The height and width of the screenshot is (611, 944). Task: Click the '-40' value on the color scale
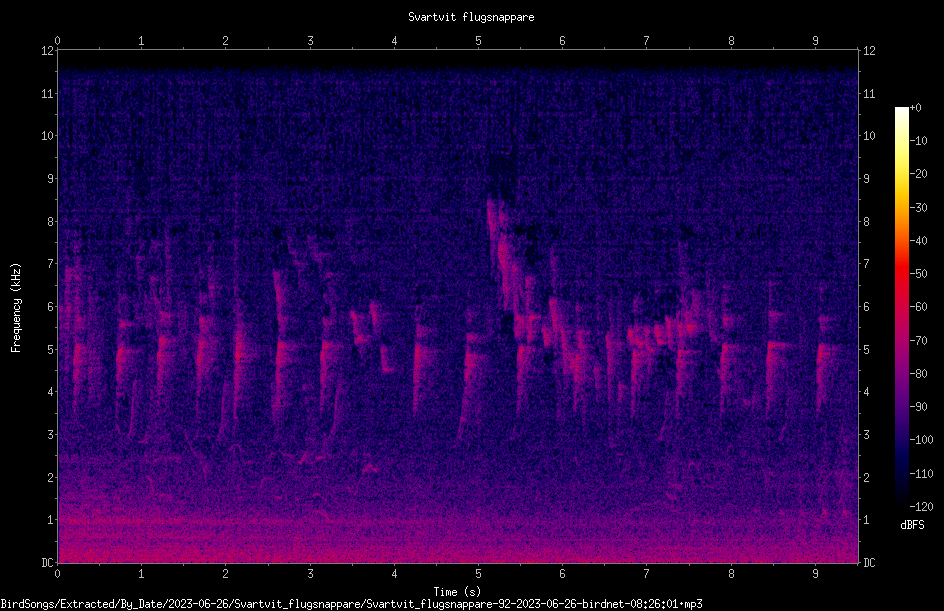coord(919,241)
